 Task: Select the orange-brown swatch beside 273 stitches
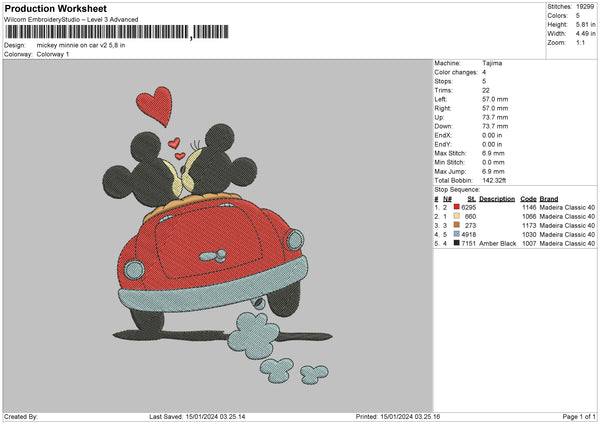[x=457, y=225]
